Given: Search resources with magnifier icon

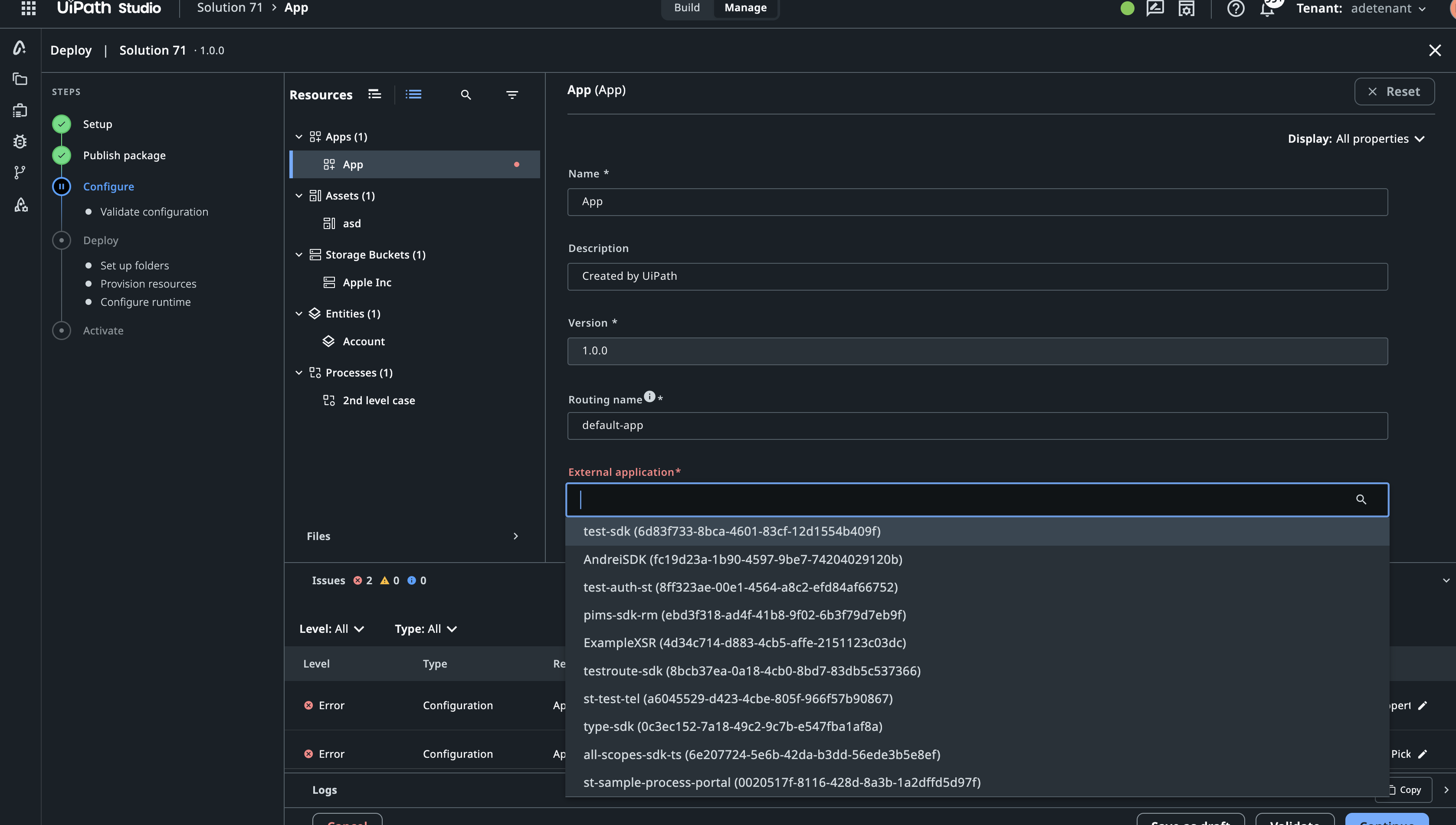Looking at the screenshot, I should (466, 95).
